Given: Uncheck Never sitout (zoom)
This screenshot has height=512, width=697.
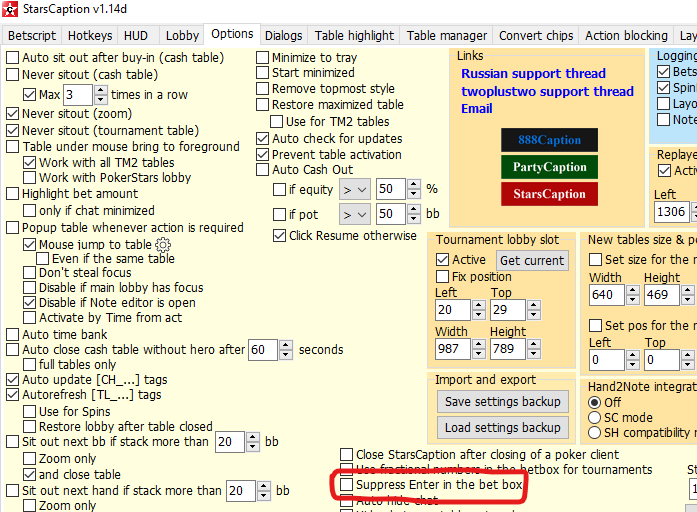Looking at the screenshot, I should [x=12, y=114].
